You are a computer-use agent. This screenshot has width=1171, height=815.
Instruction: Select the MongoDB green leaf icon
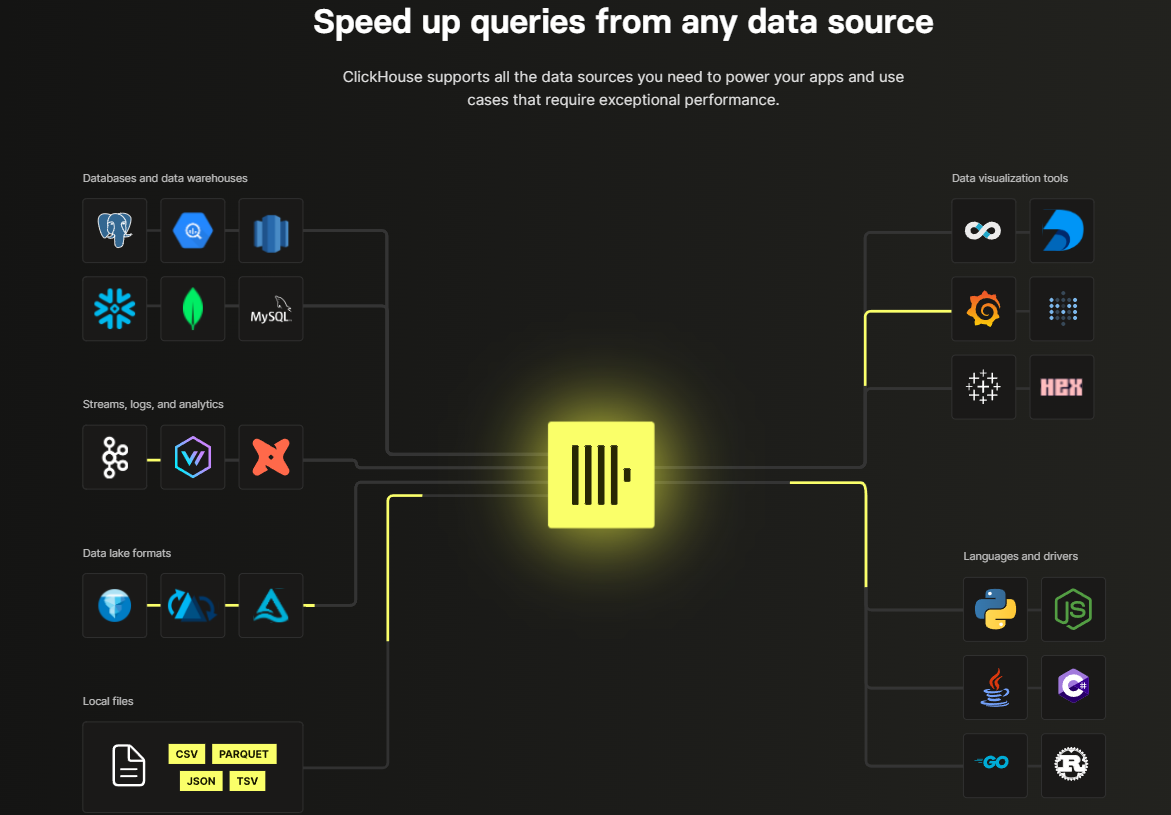(x=193, y=309)
